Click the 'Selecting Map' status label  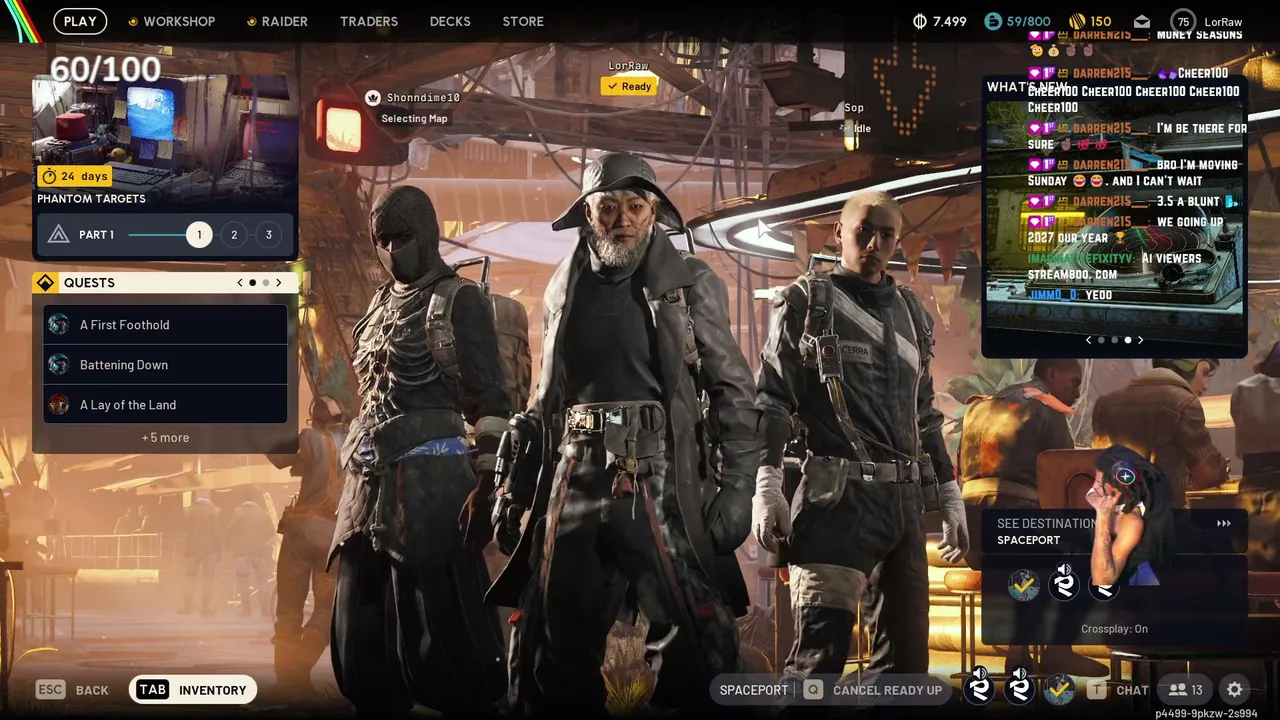(414, 118)
